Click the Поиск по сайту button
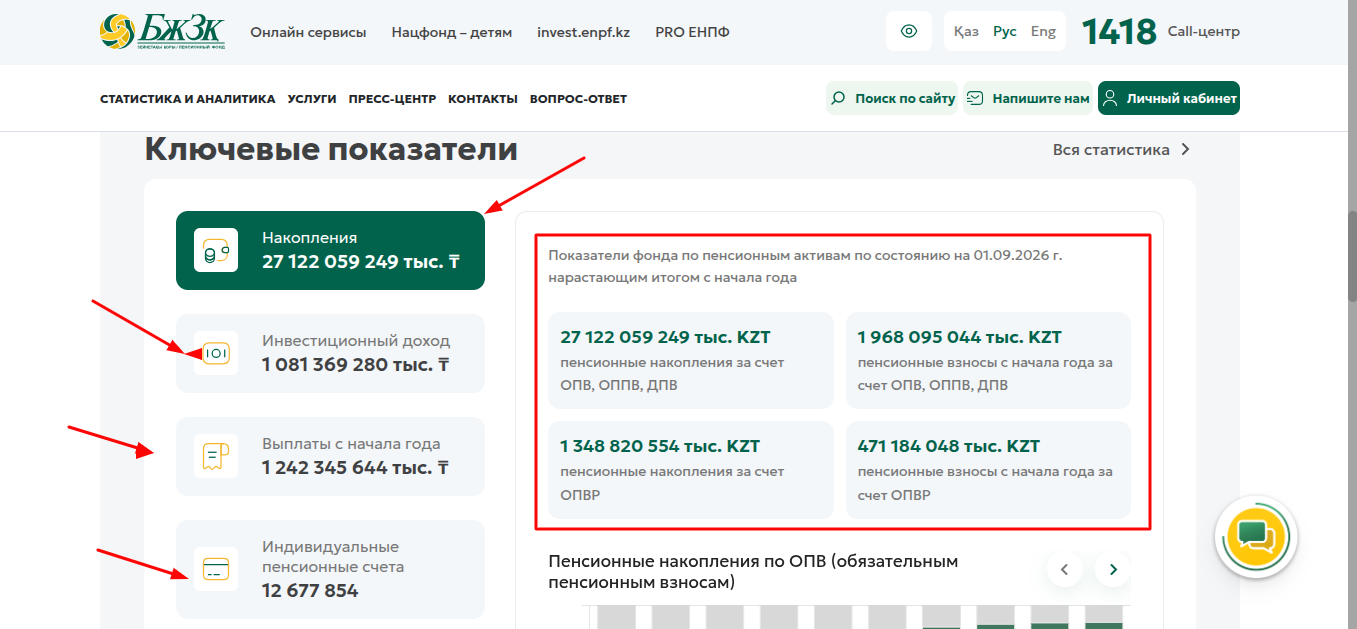1357x629 pixels. click(x=892, y=98)
